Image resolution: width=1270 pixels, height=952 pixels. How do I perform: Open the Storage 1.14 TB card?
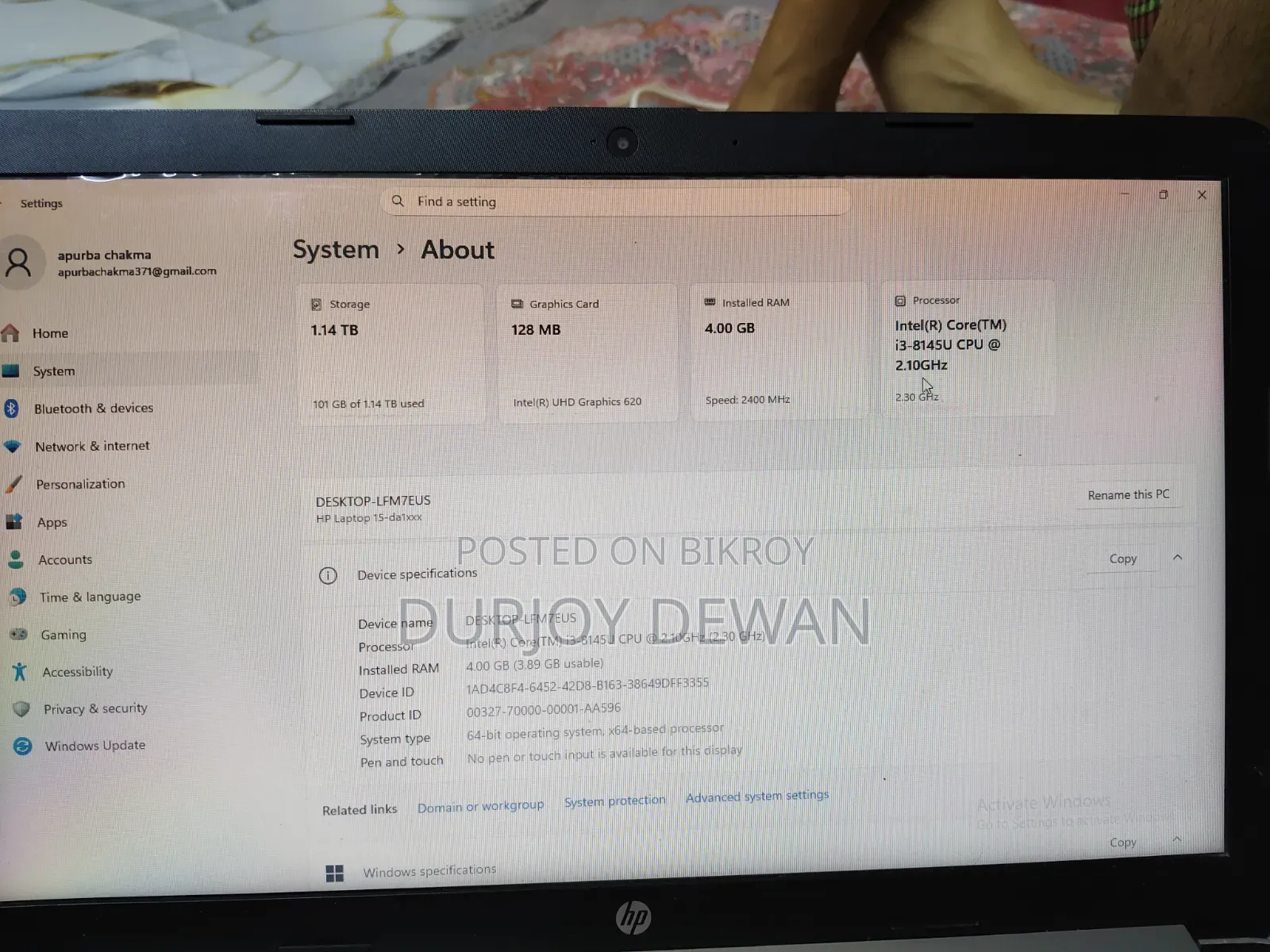(x=390, y=354)
